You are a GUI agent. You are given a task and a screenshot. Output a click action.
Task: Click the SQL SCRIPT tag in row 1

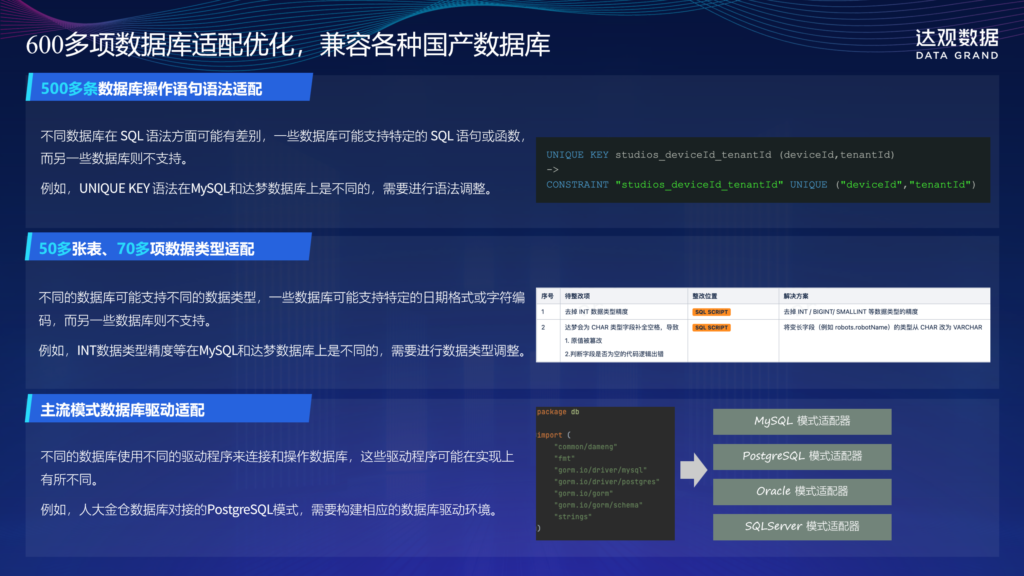pyautogui.click(x=710, y=312)
